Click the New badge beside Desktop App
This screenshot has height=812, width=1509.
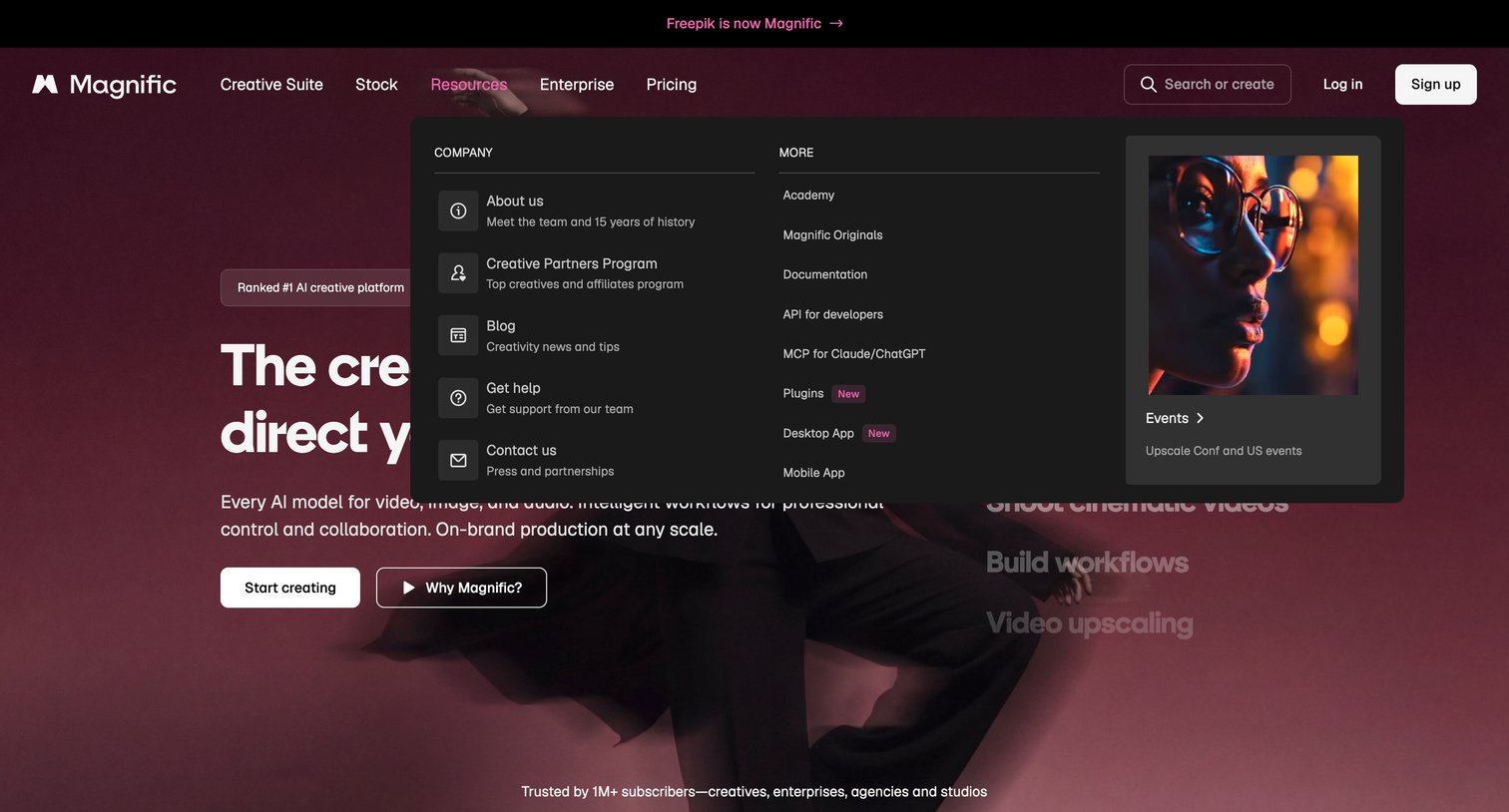[x=878, y=433]
